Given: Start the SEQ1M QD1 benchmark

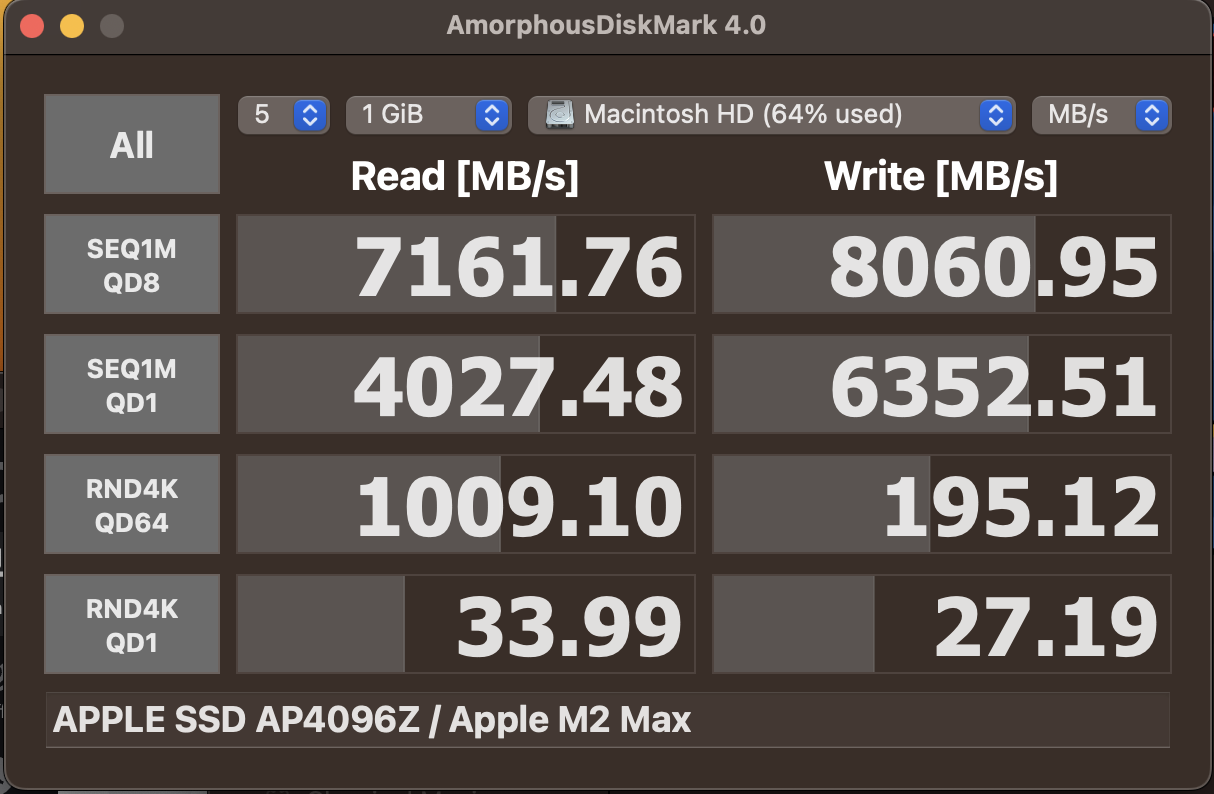Looking at the screenshot, I should (x=131, y=383).
